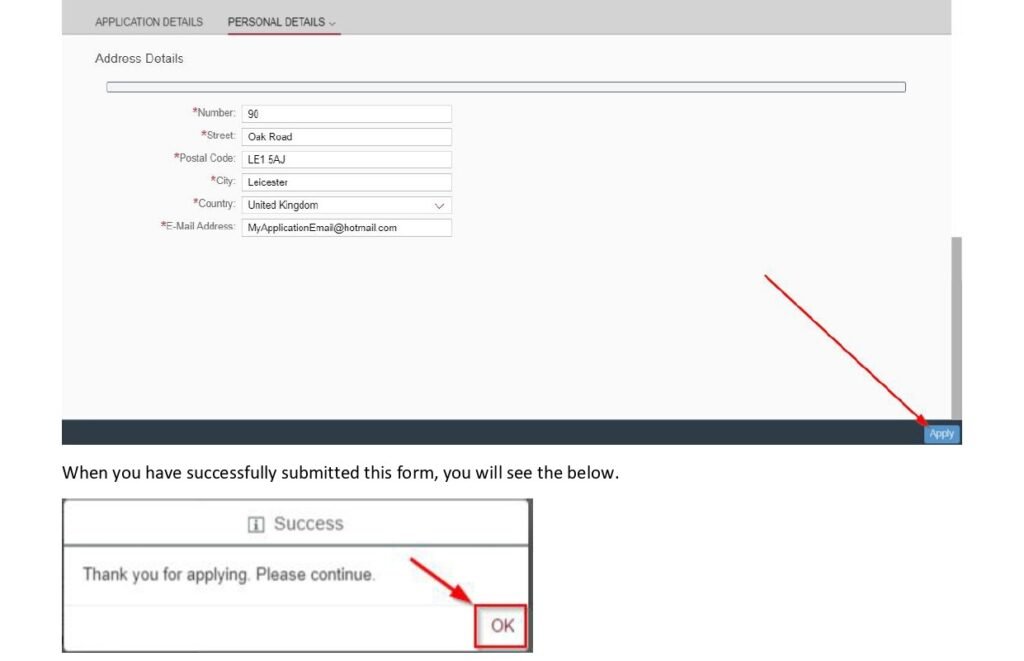1024x661 pixels.
Task: Click the Number input field
Action: [346, 114]
